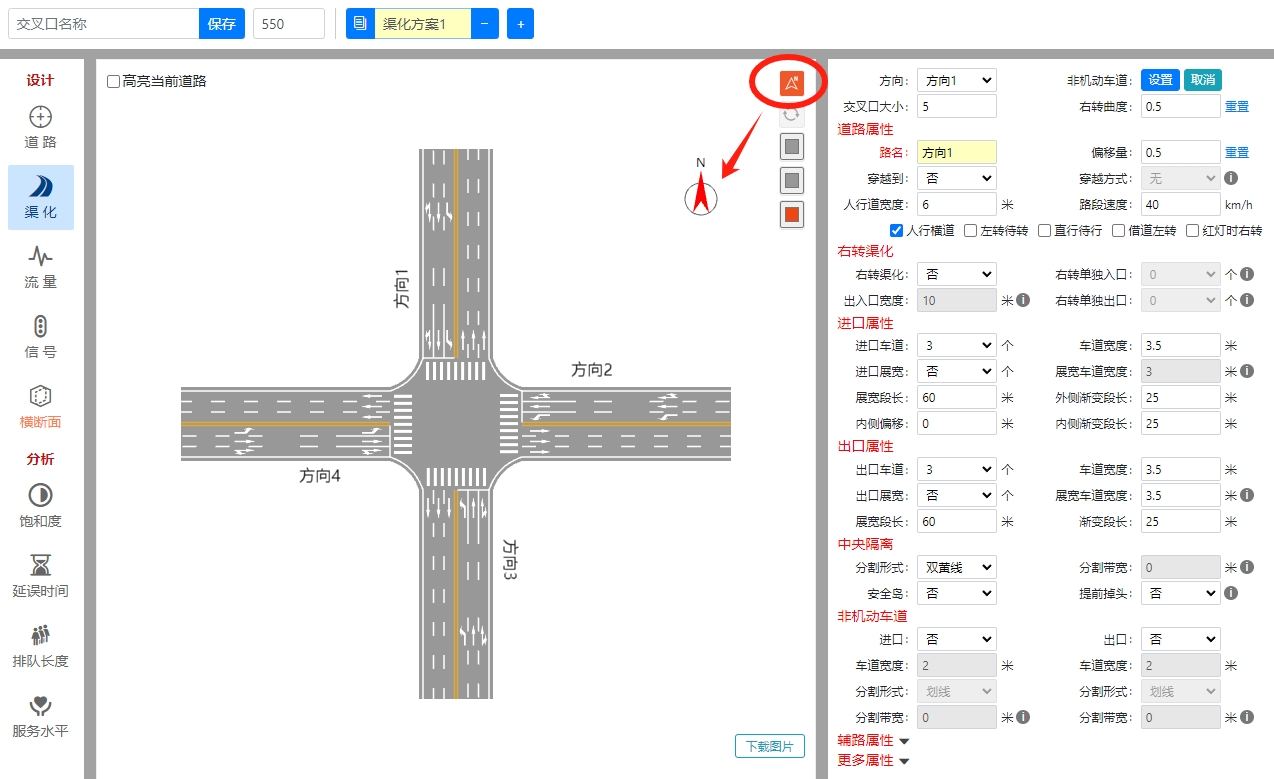
Task: Open the 分割形式 dropdown showing 双黄线
Action: click(956, 567)
